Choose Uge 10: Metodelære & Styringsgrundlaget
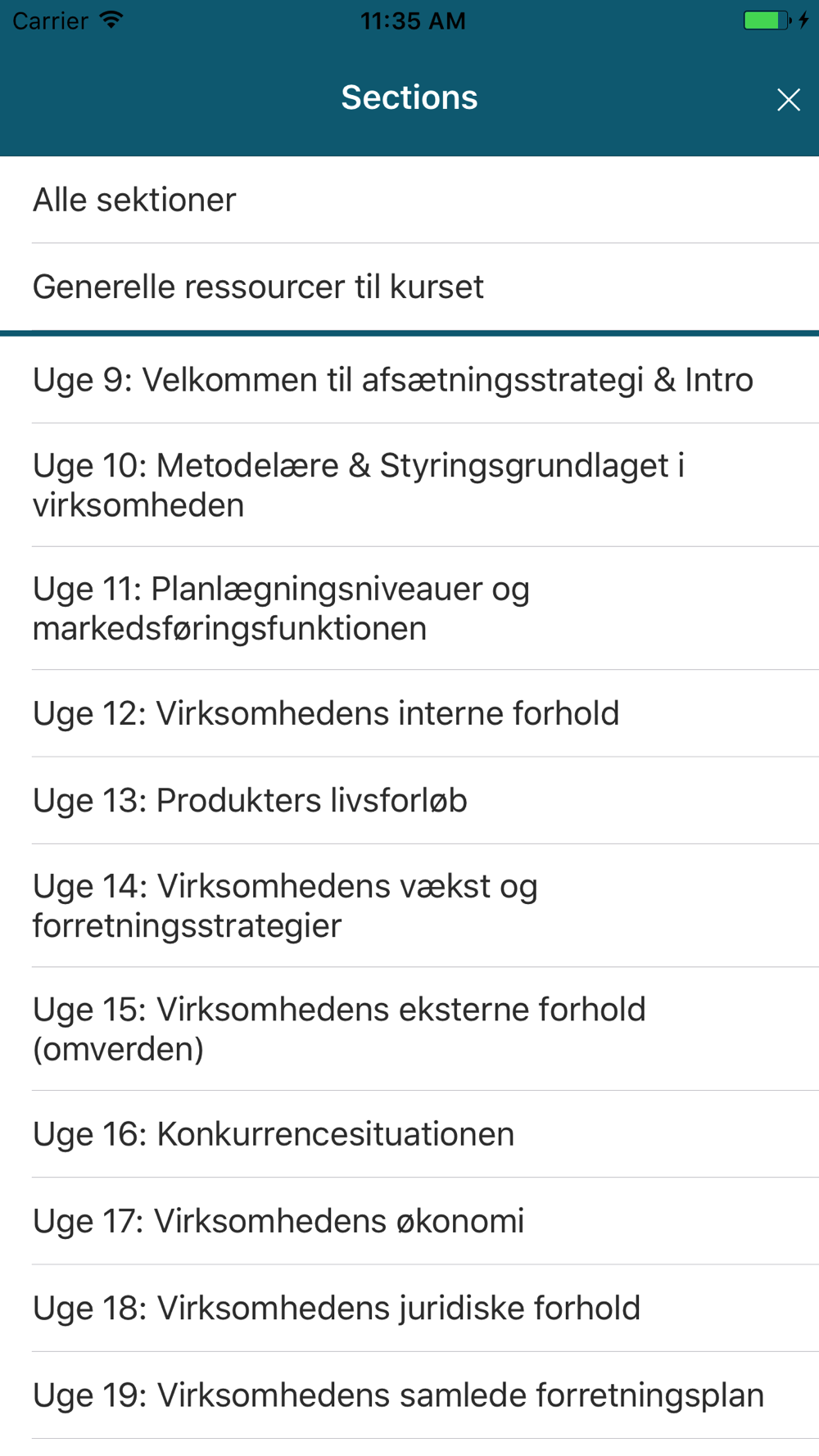 (409, 485)
